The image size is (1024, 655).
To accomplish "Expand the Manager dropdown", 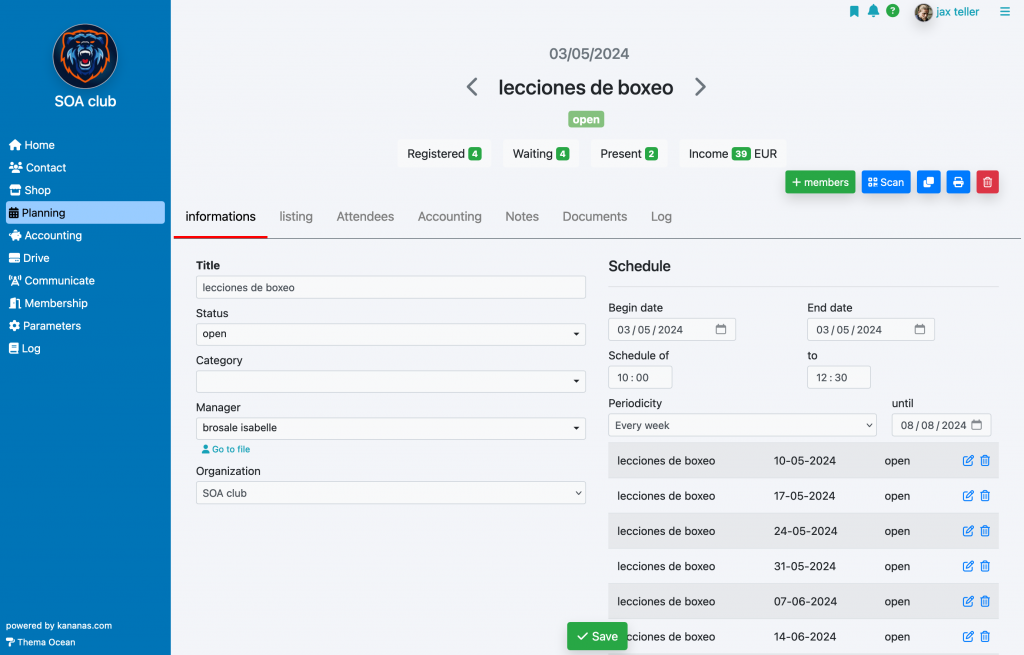I will point(390,428).
